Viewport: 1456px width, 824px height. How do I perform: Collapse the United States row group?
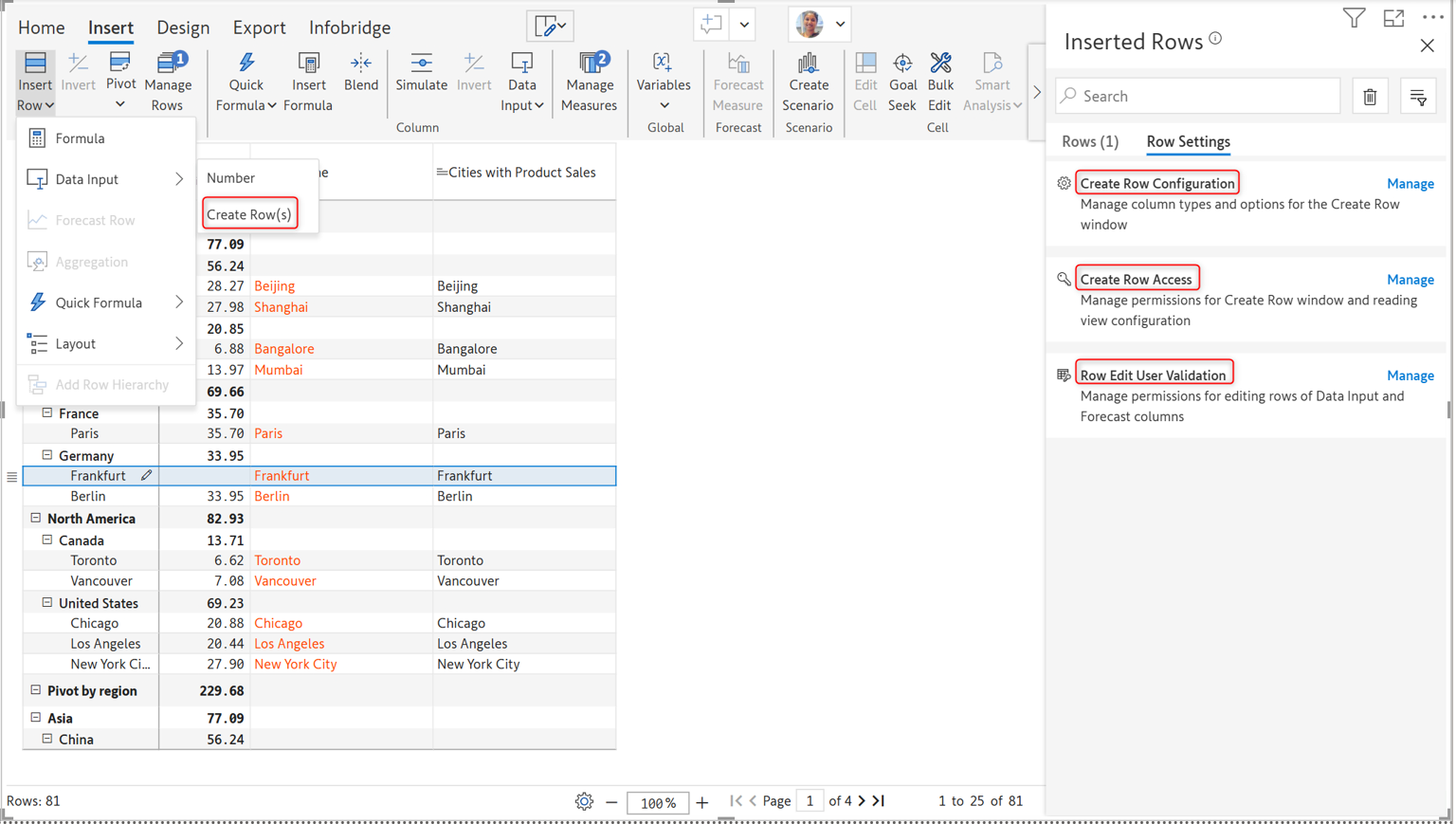pyautogui.click(x=47, y=602)
